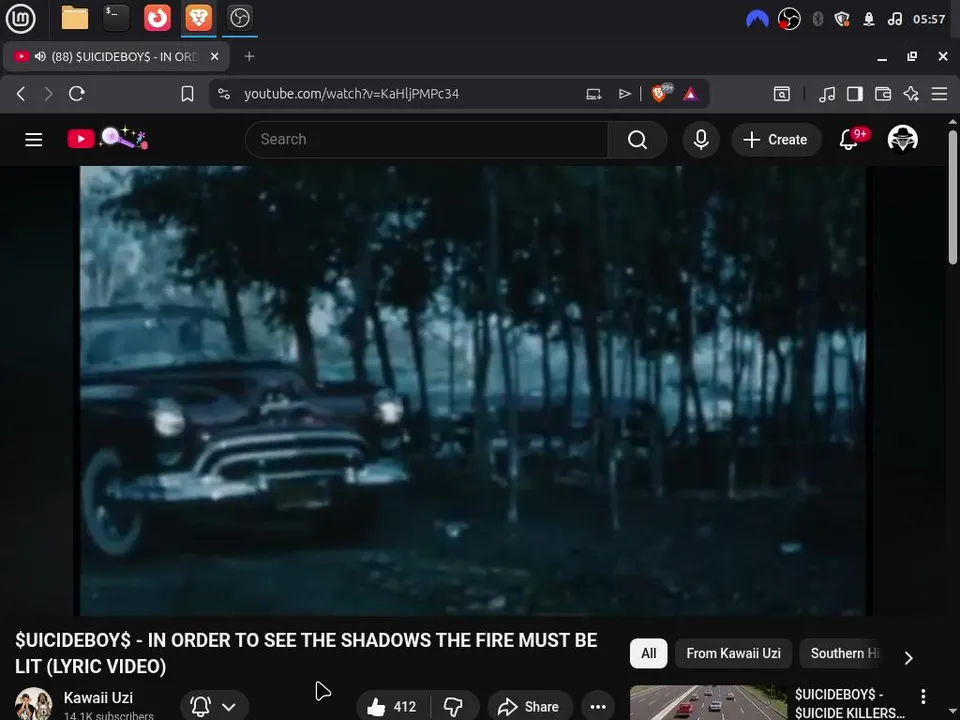Open site settings icon in address bar
This screenshot has width=960, height=720.
coord(224,94)
